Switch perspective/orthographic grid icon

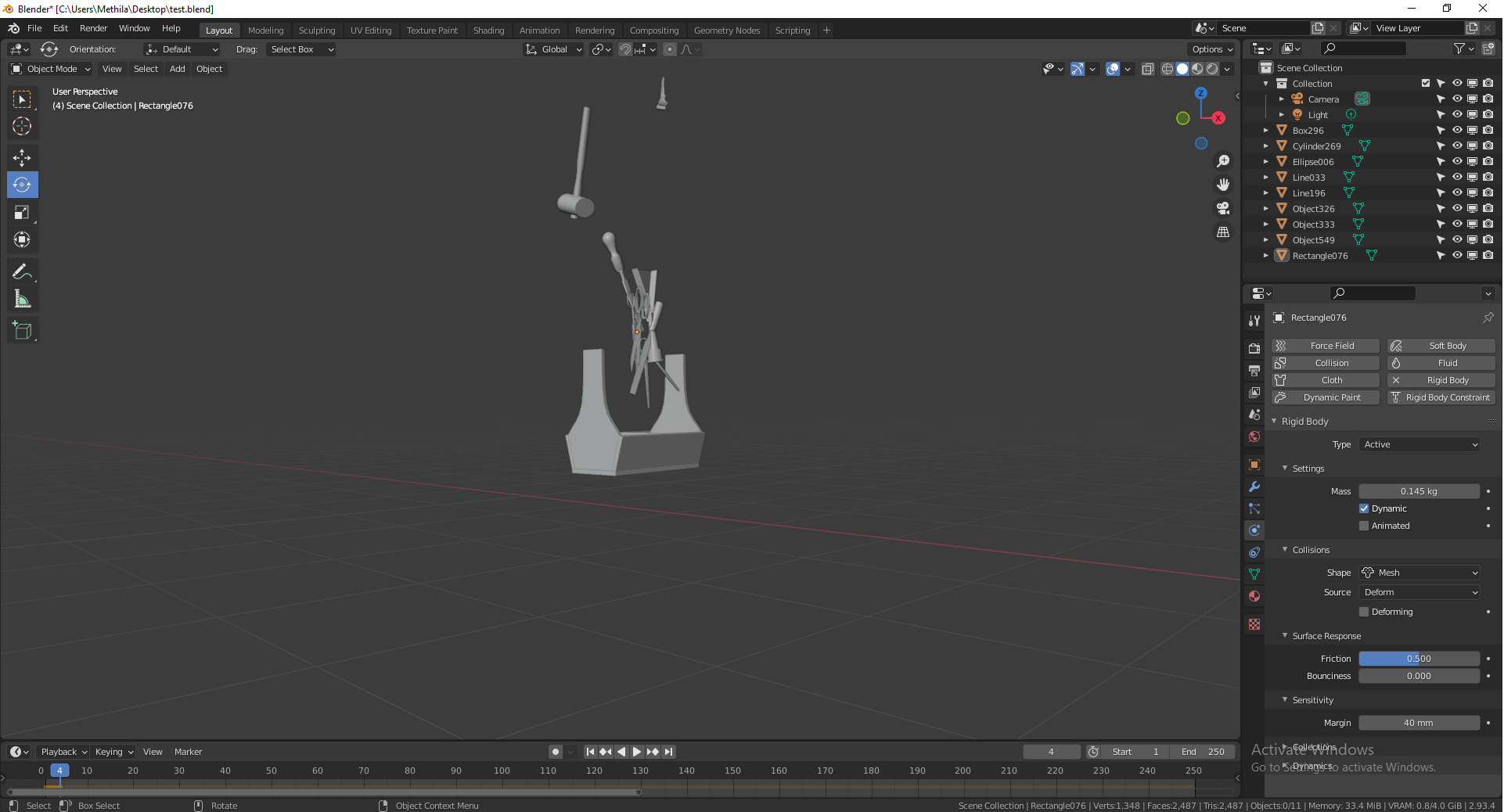point(1222,232)
